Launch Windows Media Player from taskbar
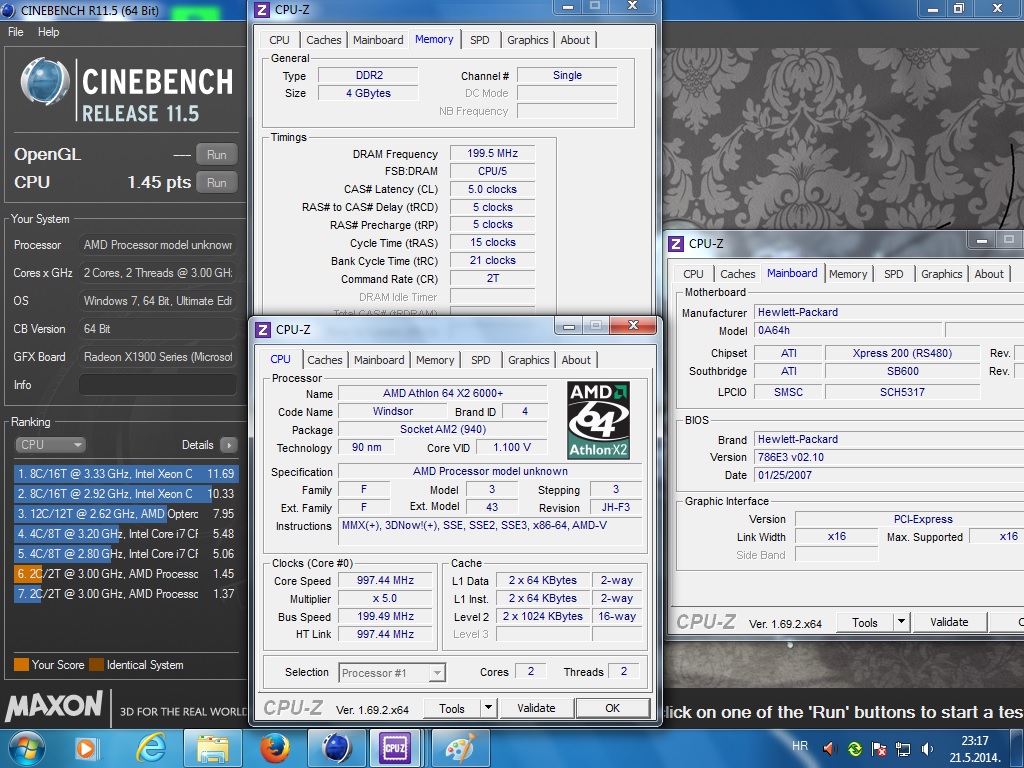This screenshot has width=1024, height=768. (x=86, y=748)
